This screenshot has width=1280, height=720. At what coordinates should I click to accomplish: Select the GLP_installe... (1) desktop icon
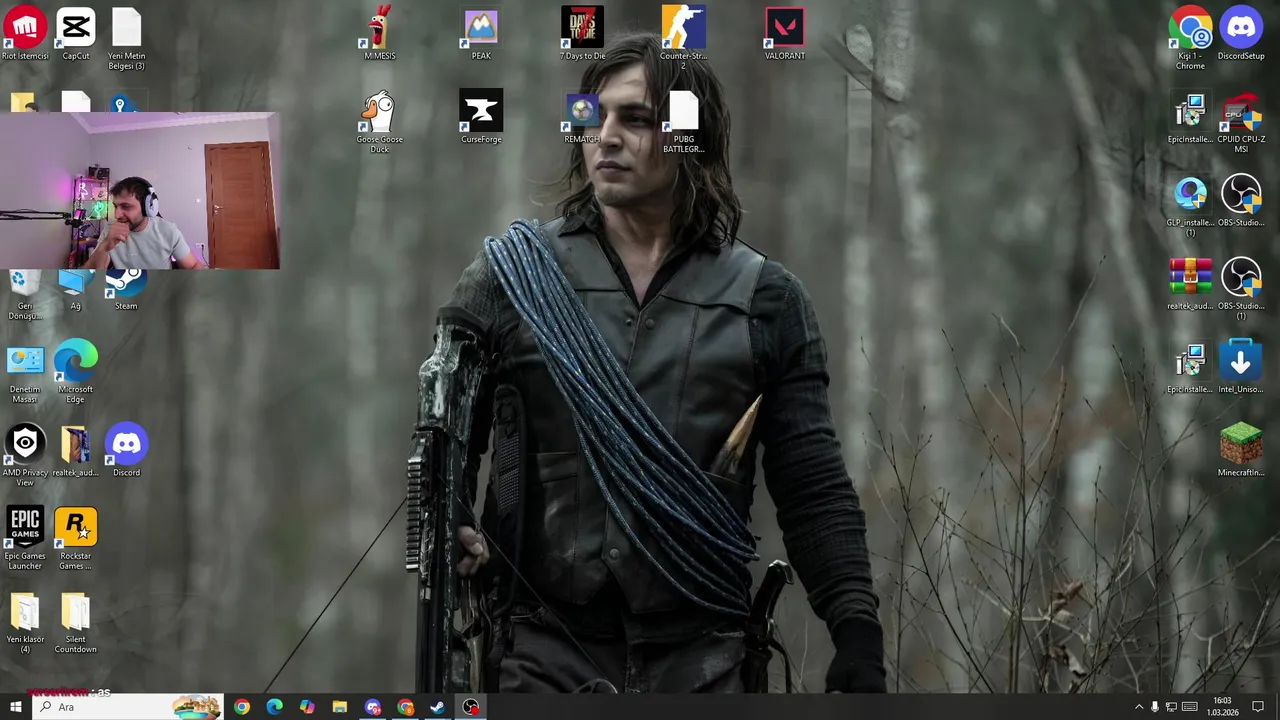[x=1190, y=206]
